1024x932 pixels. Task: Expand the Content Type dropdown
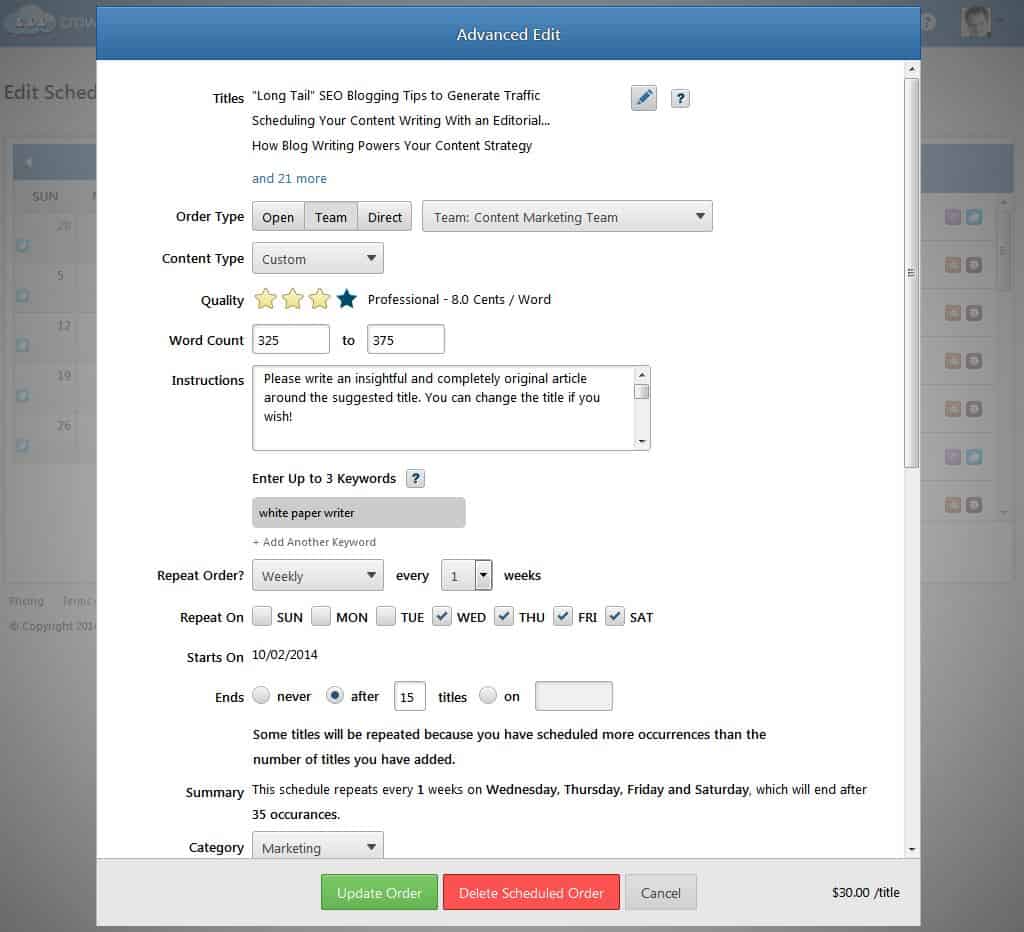tap(317, 258)
